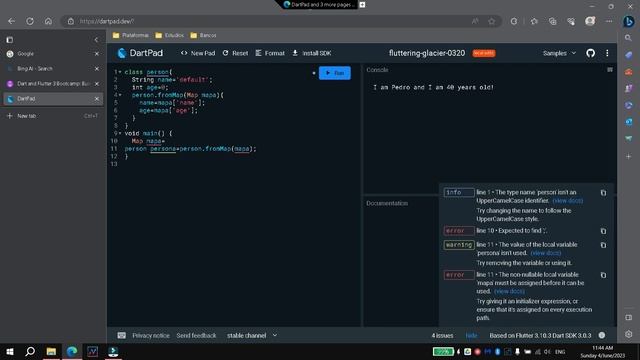Collapse the vertical tabs pane
The width and height of the screenshot is (640, 360).
coord(96,40)
